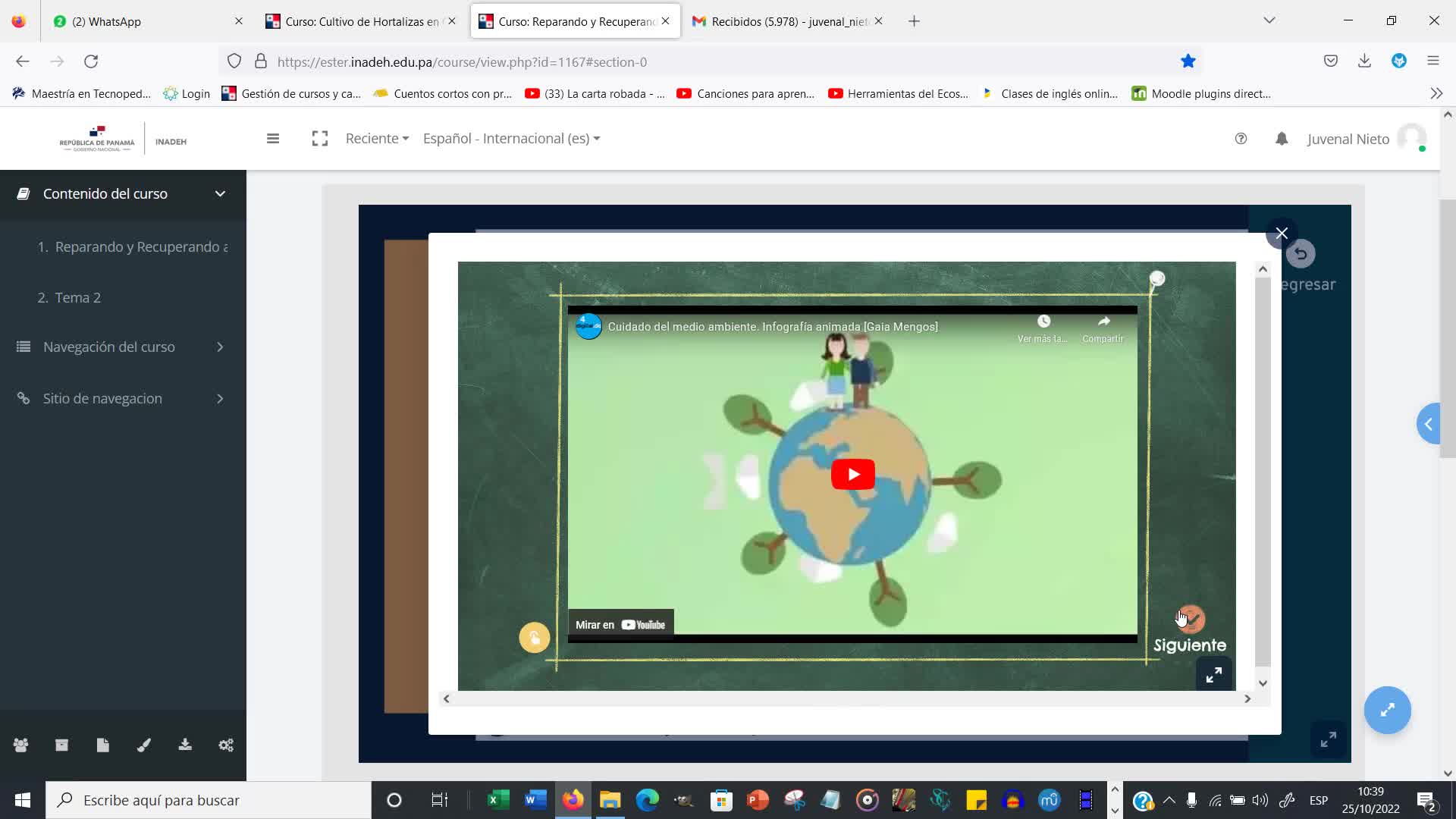Image resolution: width=1456 pixels, height=819 pixels.
Task: Click the YouTube play button
Action: point(854,474)
